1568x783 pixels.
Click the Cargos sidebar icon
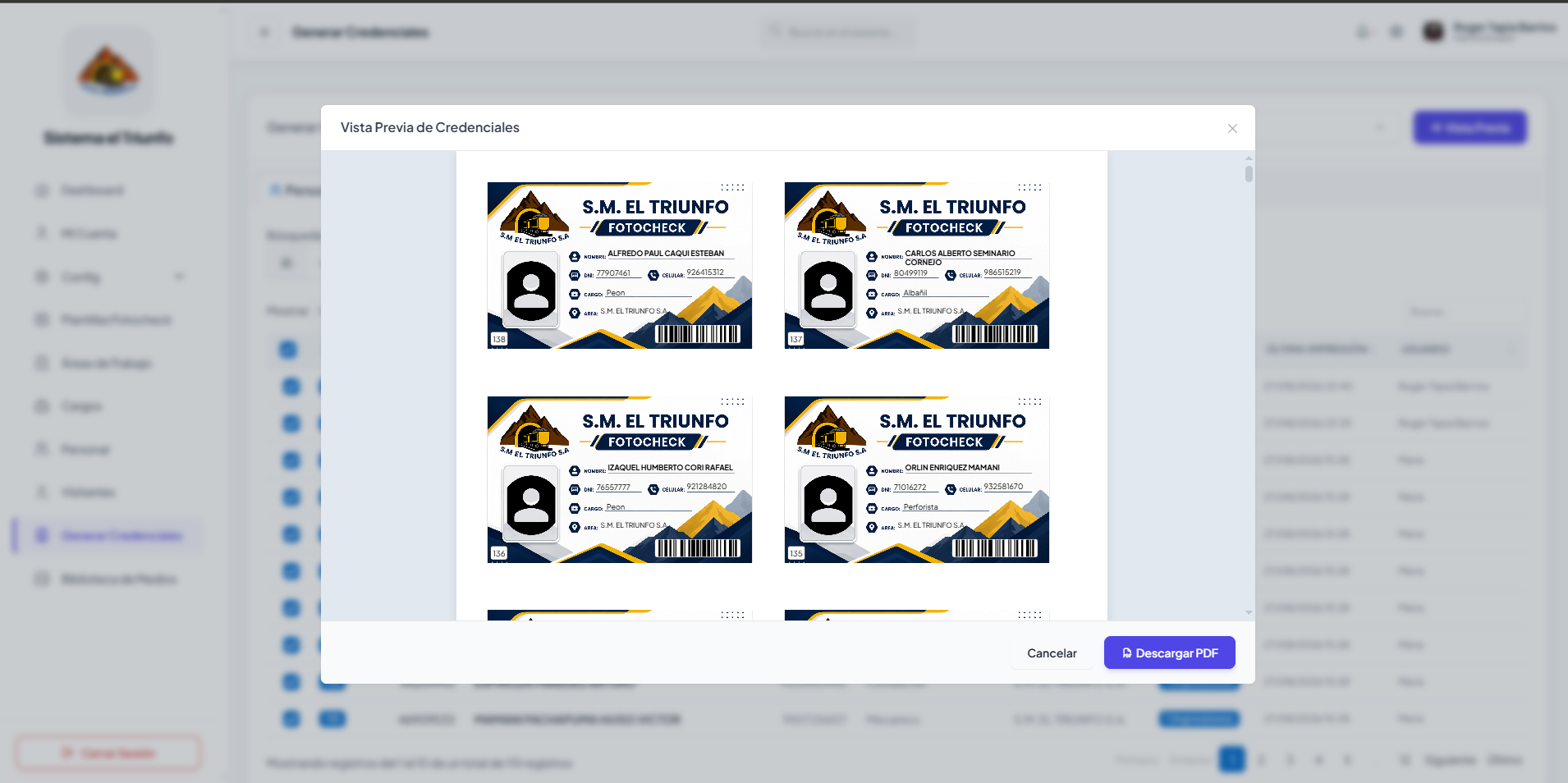coord(43,405)
